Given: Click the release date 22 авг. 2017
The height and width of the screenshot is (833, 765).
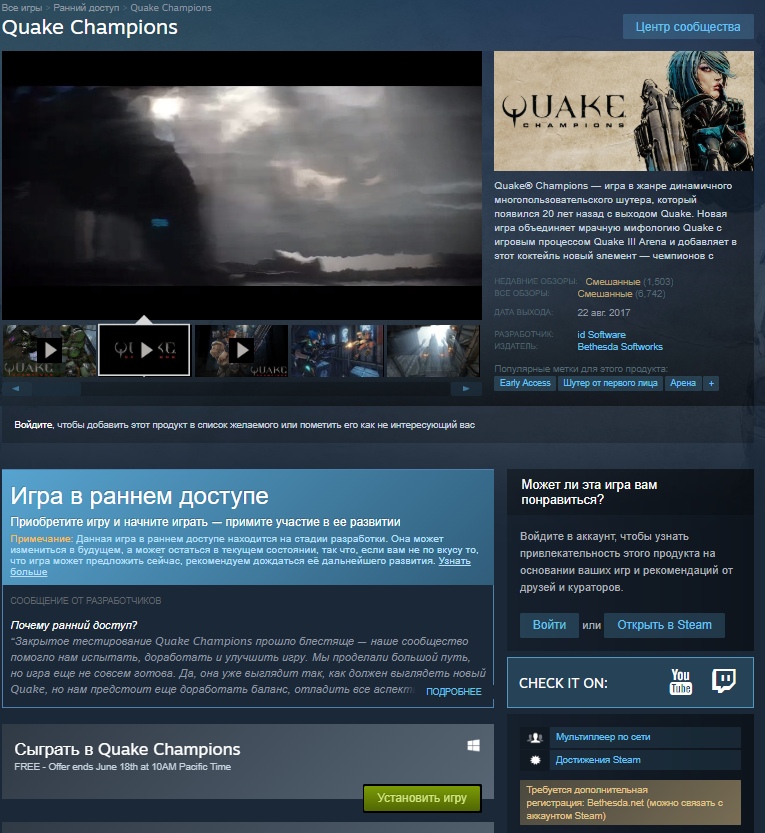Looking at the screenshot, I should pyautogui.click(x=604, y=313).
